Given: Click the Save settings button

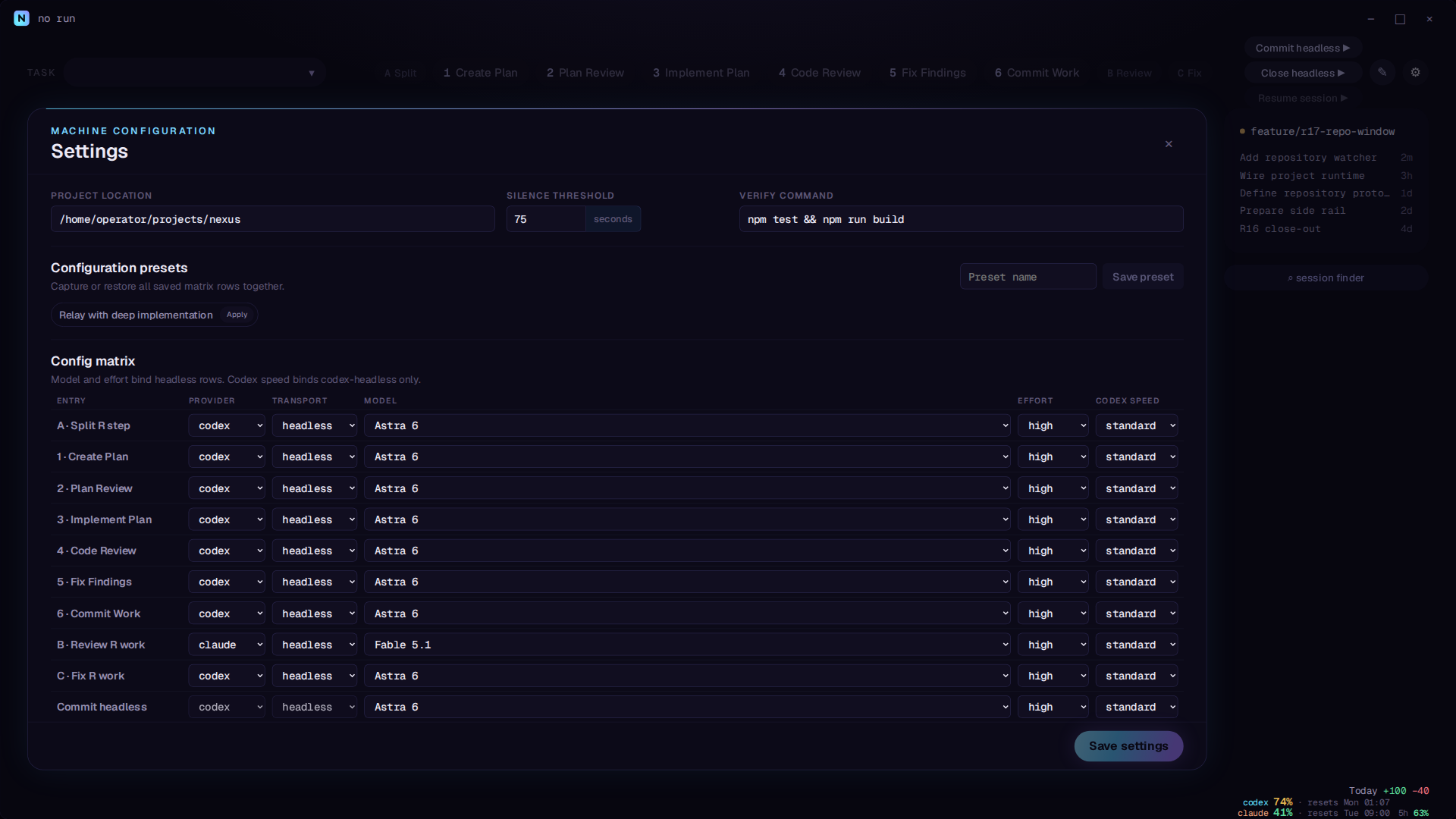Looking at the screenshot, I should pos(1128,746).
